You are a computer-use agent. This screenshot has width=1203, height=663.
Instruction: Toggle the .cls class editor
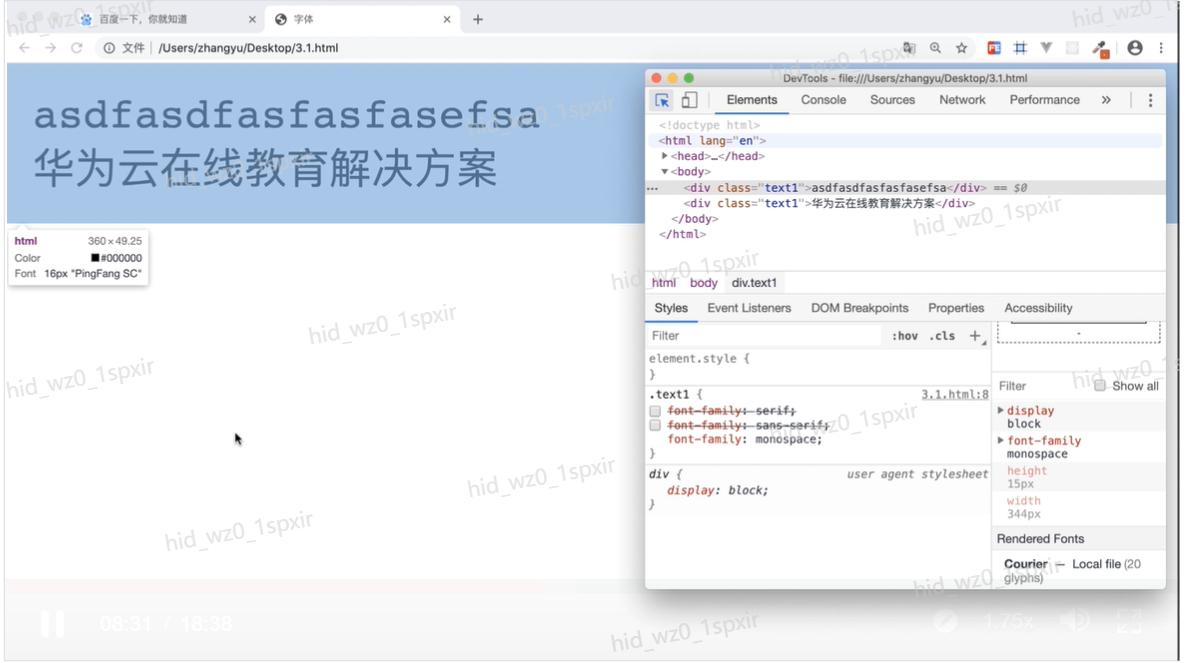click(942, 336)
